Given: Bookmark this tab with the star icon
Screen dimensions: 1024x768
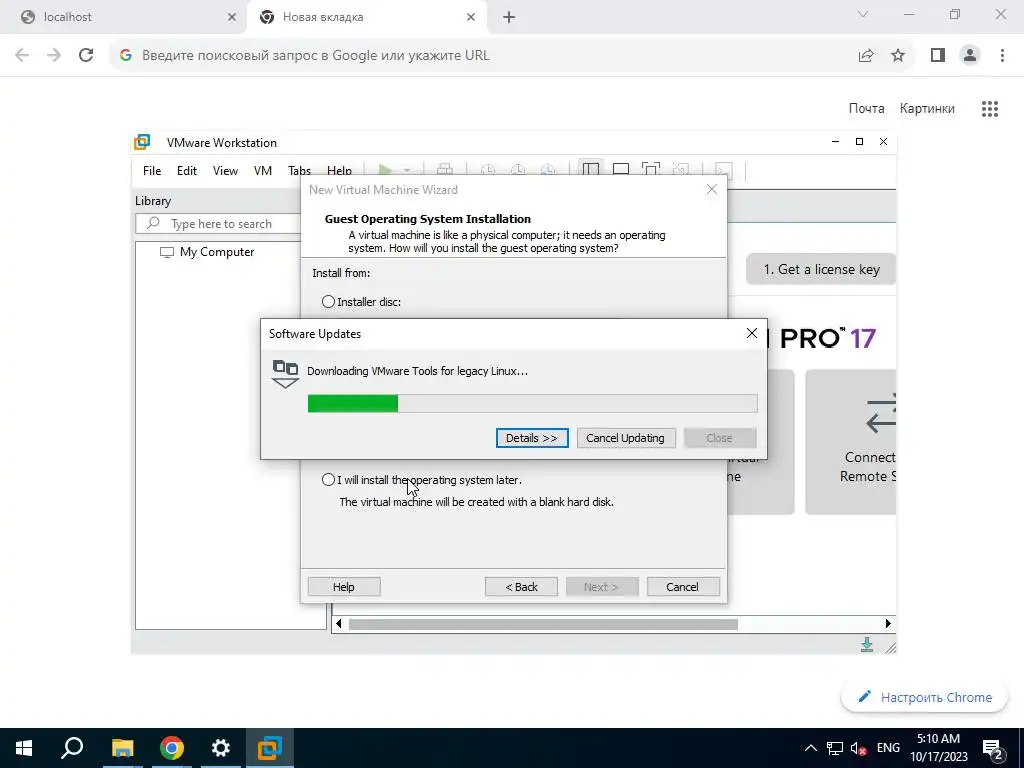Looking at the screenshot, I should [x=898, y=56].
